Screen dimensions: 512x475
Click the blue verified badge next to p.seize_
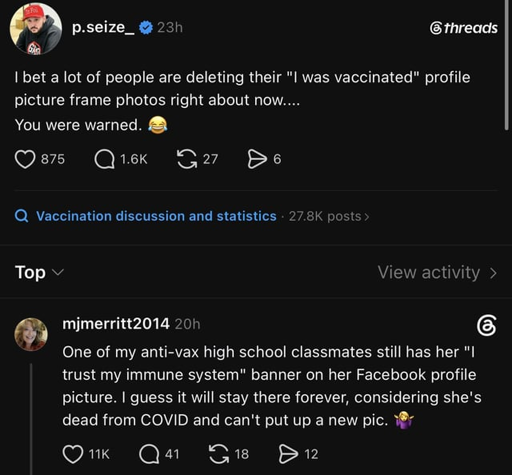coord(145,28)
